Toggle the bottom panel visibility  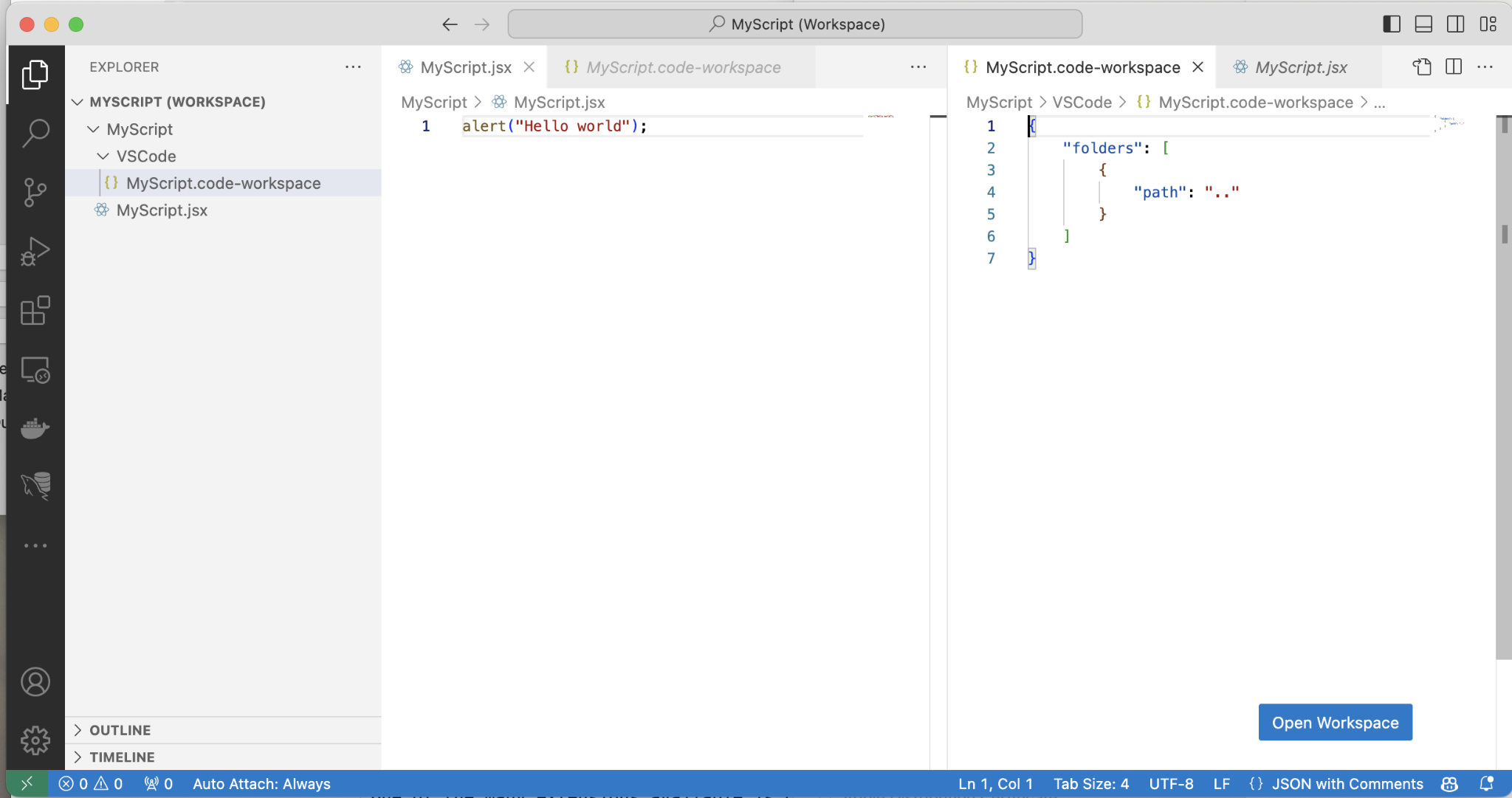pos(1423,24)
